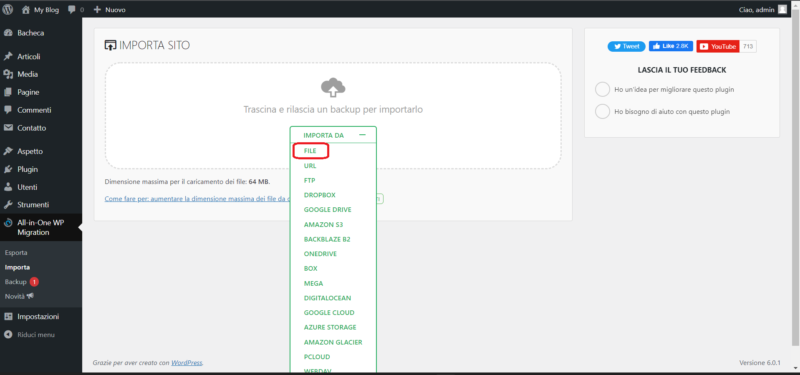Click the WordPress logo icon
800x375 pixels.
click(8, 9)
